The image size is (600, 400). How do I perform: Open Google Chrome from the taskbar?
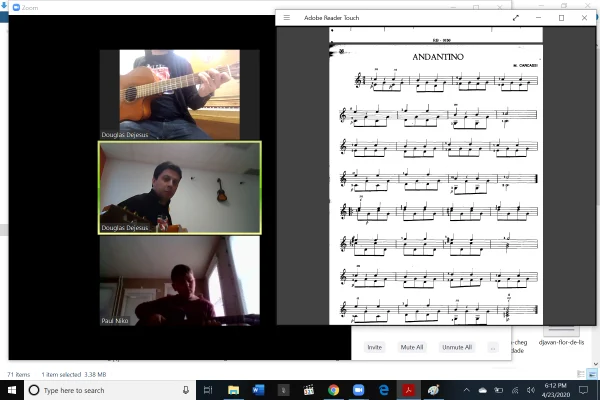[x=333, y=390]
